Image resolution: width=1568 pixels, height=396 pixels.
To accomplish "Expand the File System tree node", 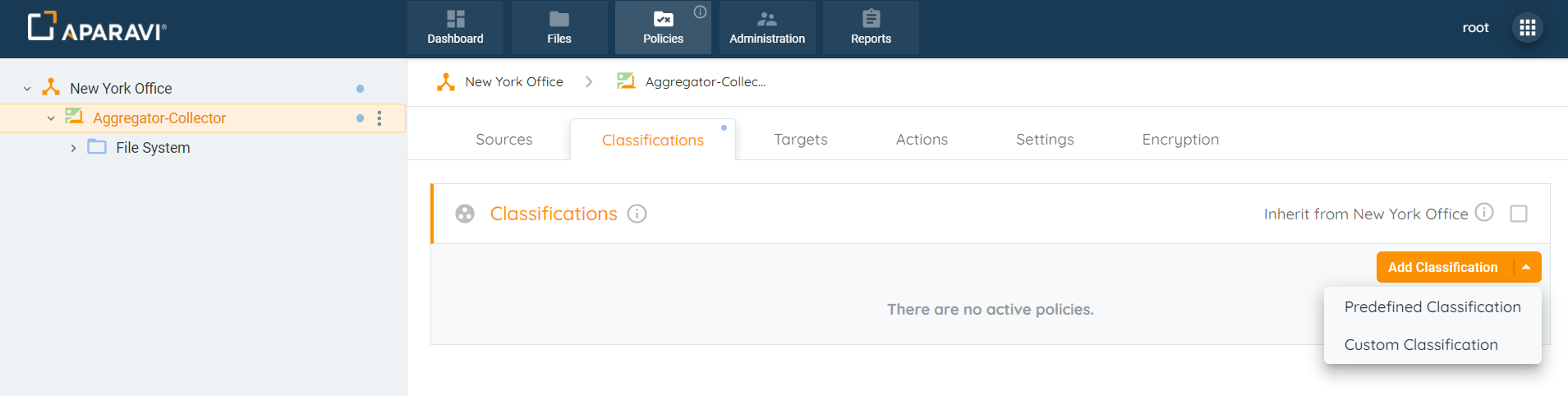I will point(73,148).
